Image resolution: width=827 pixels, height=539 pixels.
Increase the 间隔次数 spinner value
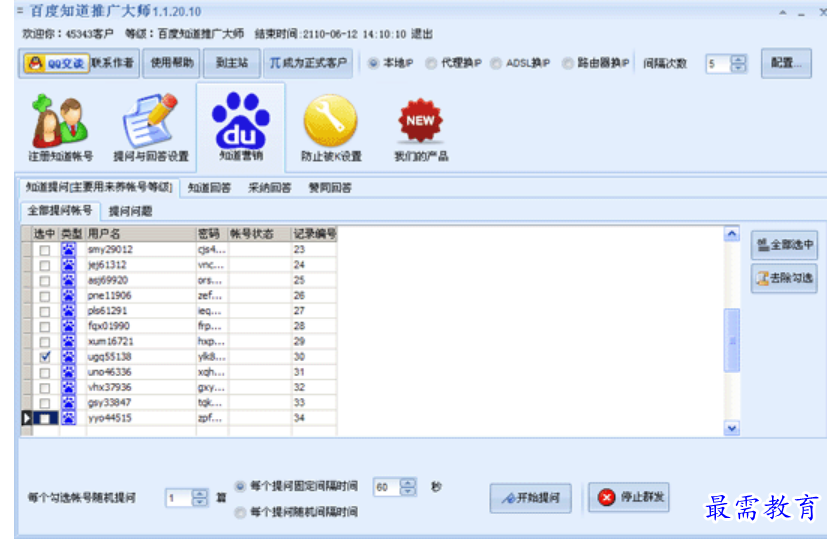point(739,60)
